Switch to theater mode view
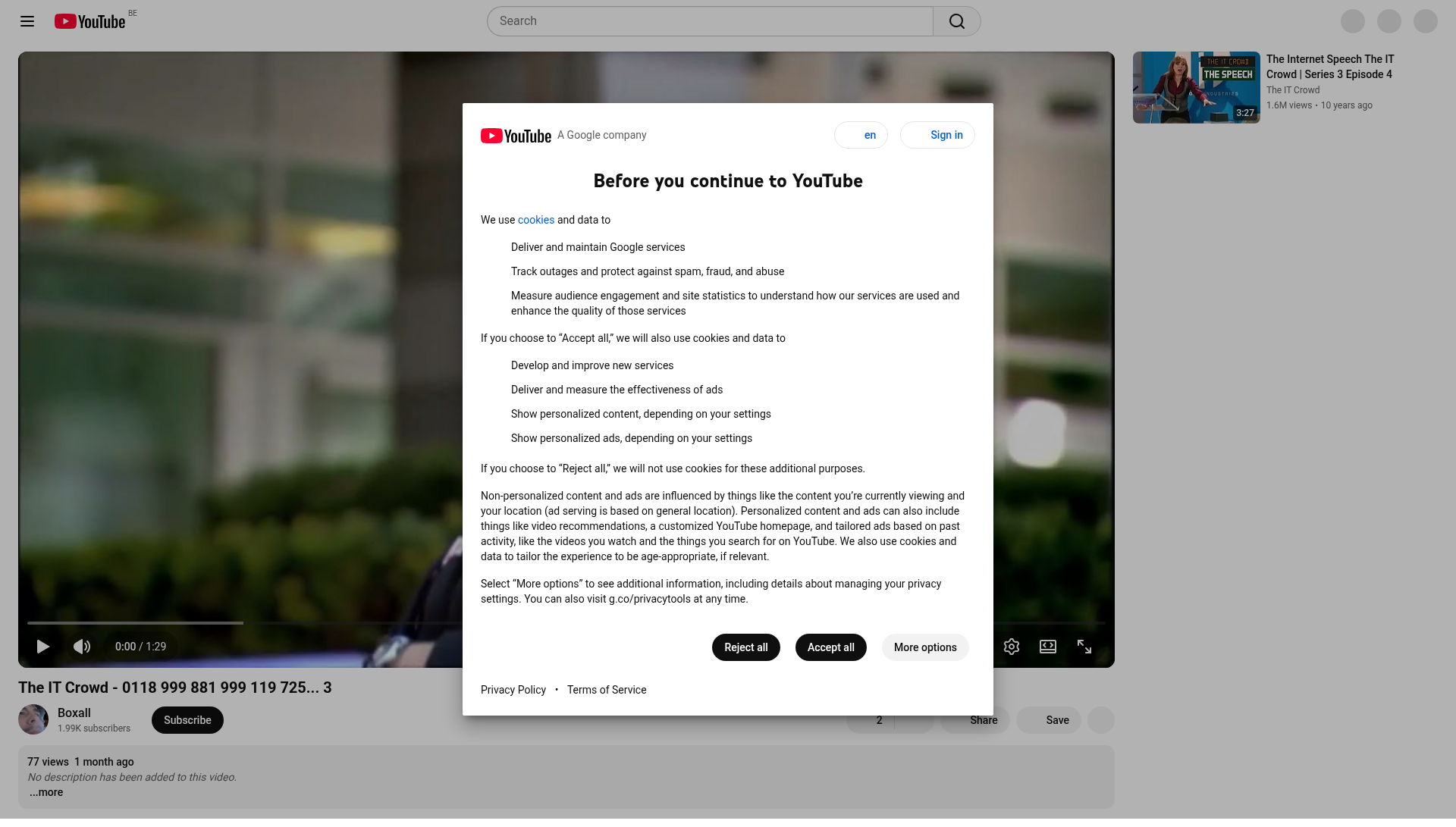Viewport: 1456px width, 827px height. tap(1047, 647)
